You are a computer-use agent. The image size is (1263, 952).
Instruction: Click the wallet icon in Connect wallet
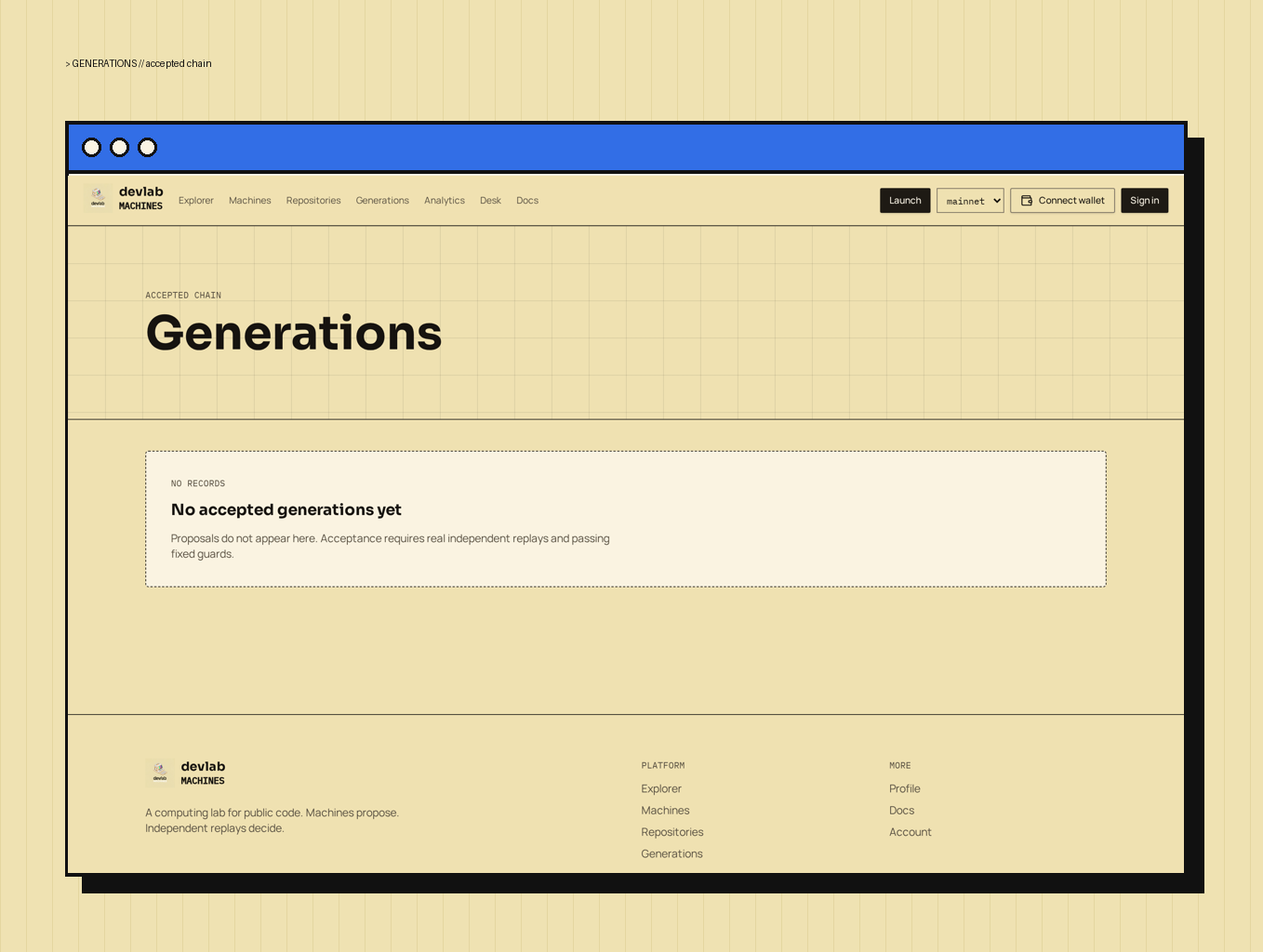[1027, 201]
